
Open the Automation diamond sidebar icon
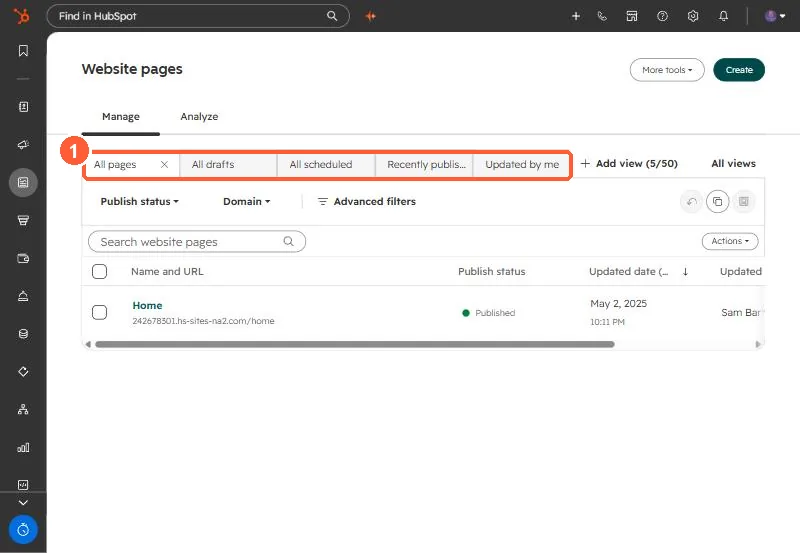(x=23, y=371)
